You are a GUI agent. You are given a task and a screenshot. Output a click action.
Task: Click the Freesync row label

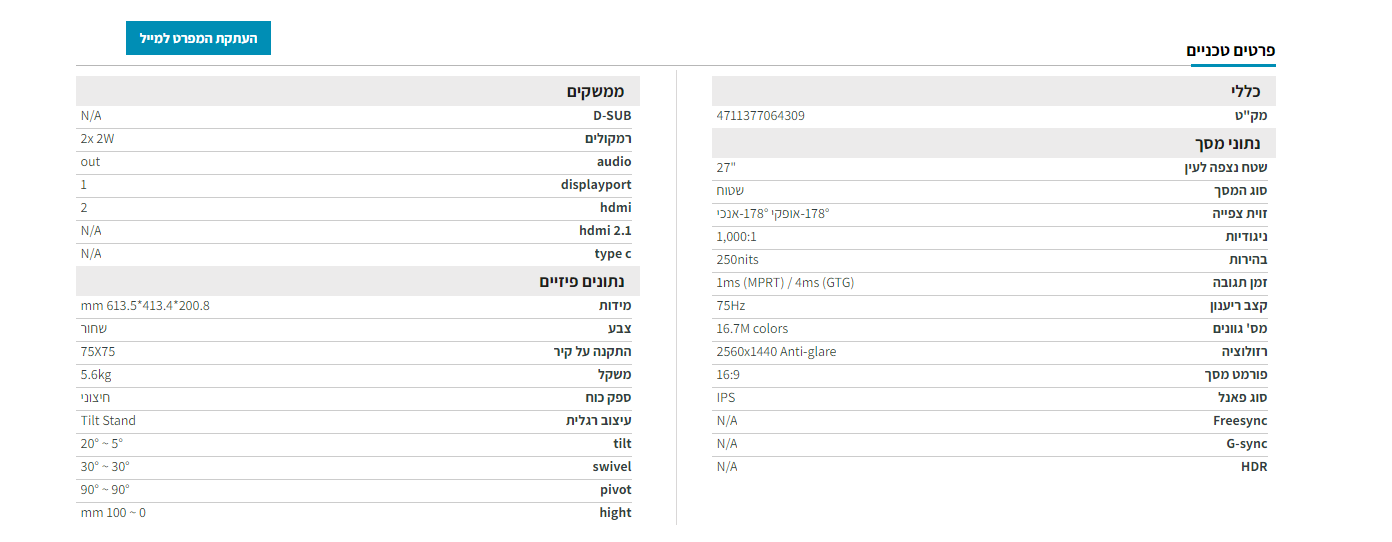click(x=1240, y=421)
